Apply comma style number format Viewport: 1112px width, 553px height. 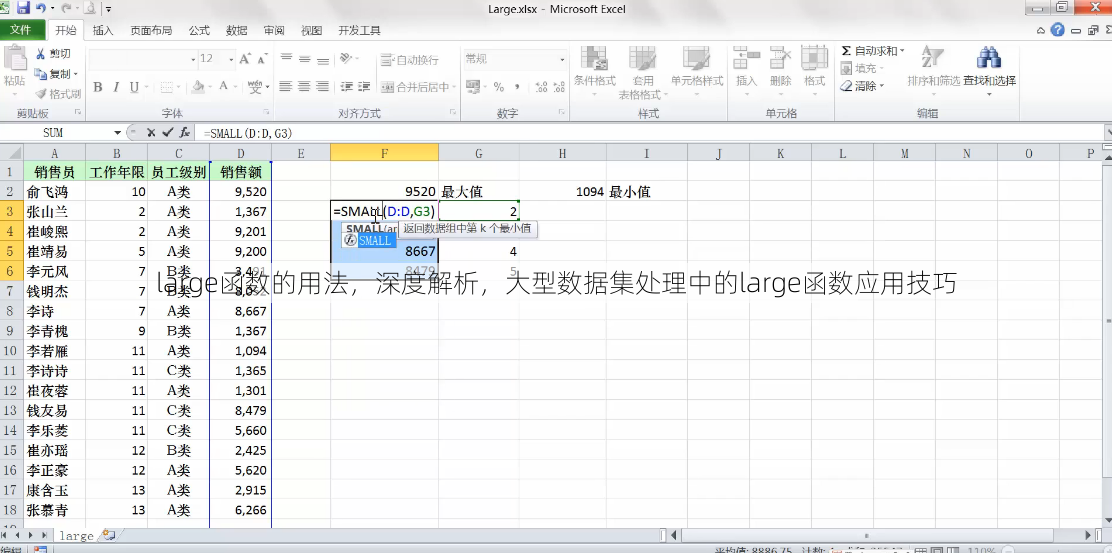point(516,87)
